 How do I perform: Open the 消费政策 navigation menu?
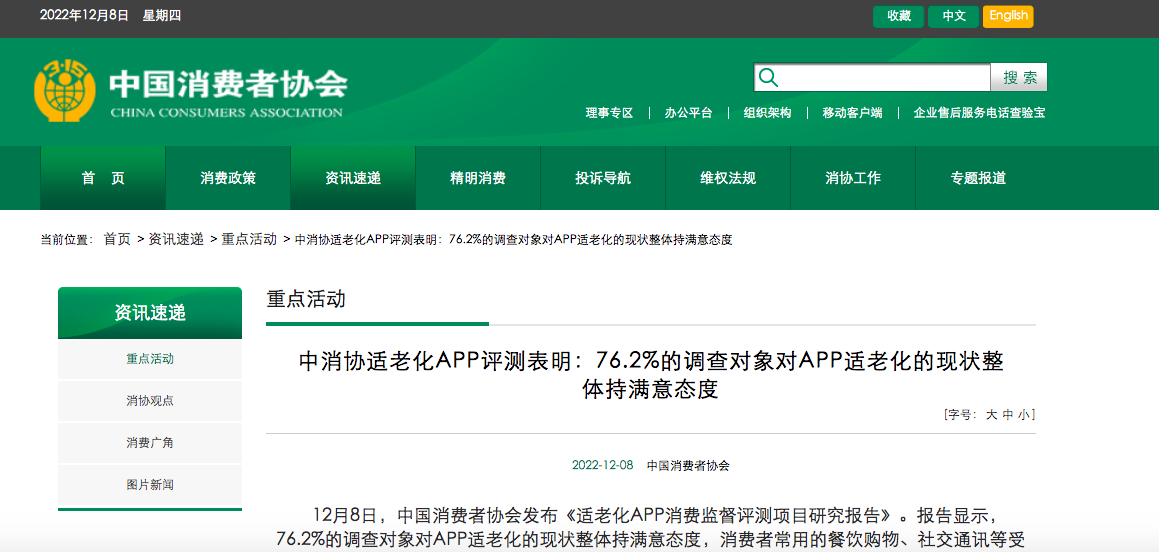tap(228, 178)
